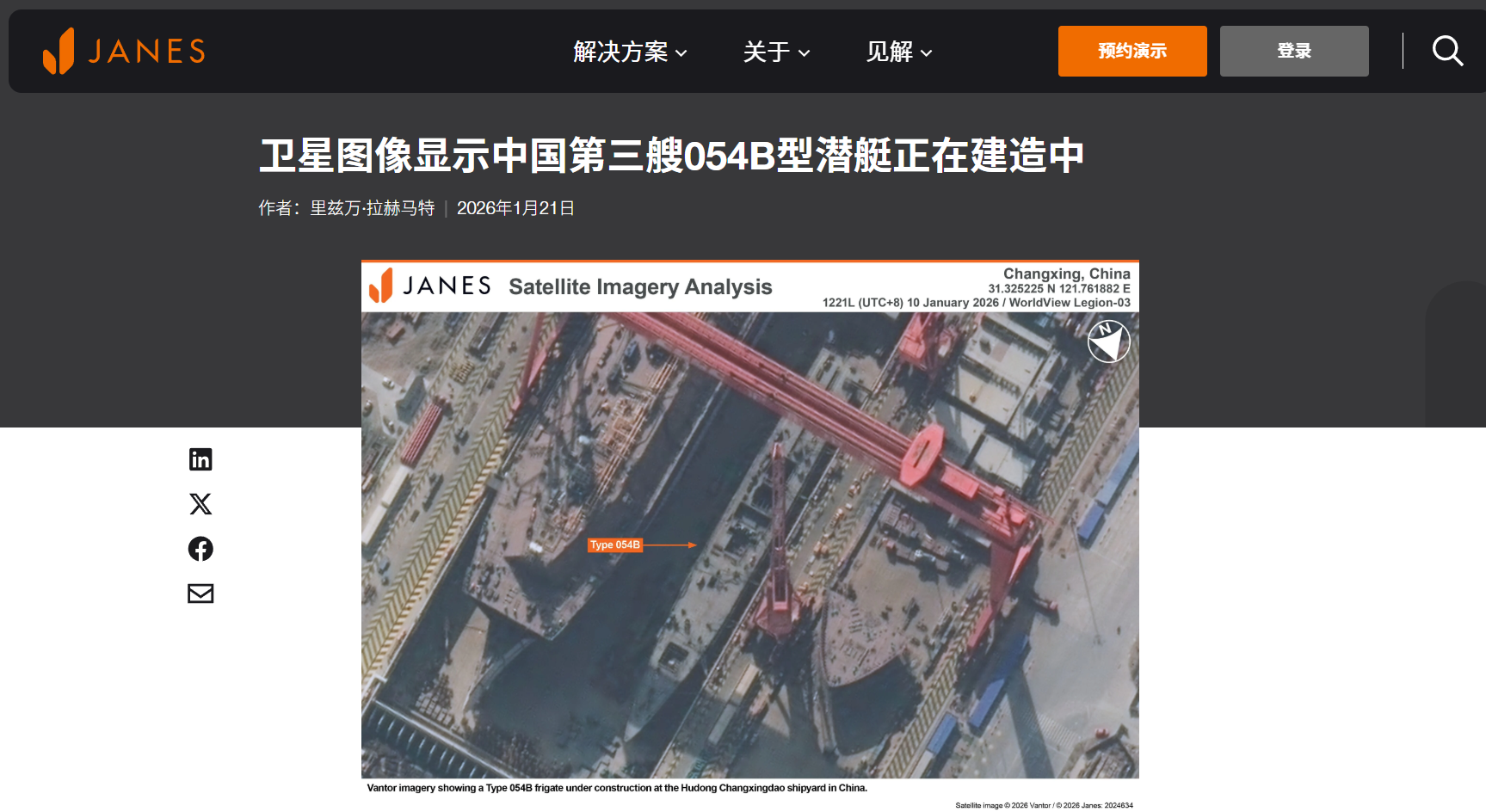Click the grey 登录 button
1486x812 pixels.
click(x=1294, y=51)
